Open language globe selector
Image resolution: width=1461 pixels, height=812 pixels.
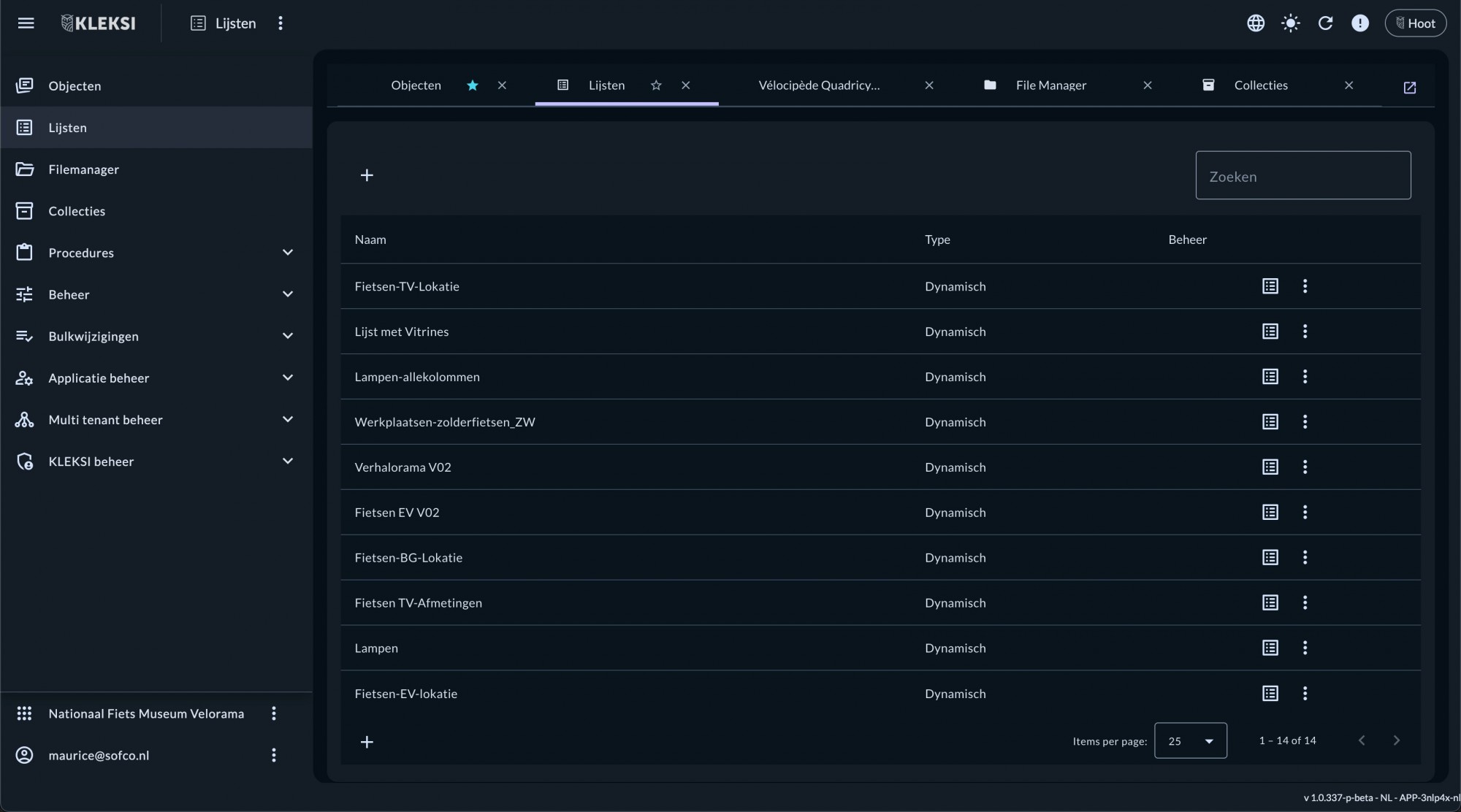point(1256,23)
